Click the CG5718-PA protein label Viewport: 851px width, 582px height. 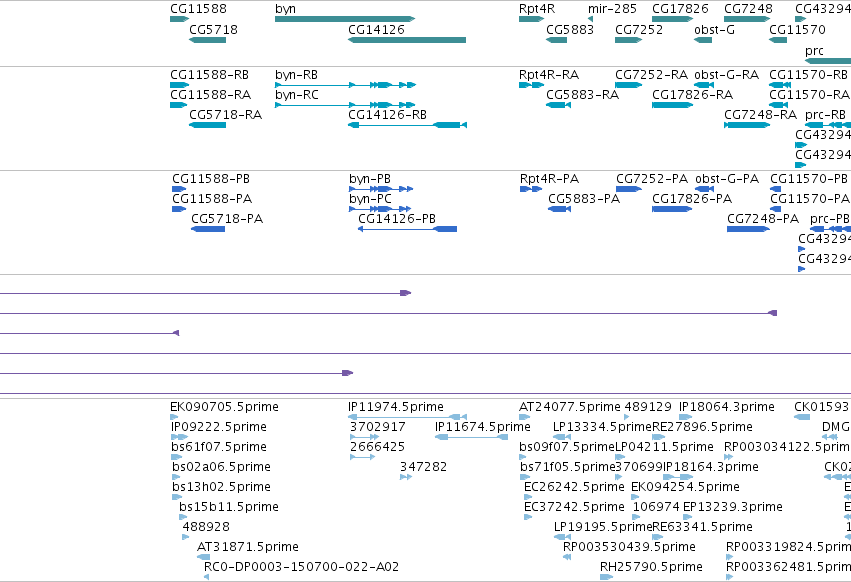227,219
